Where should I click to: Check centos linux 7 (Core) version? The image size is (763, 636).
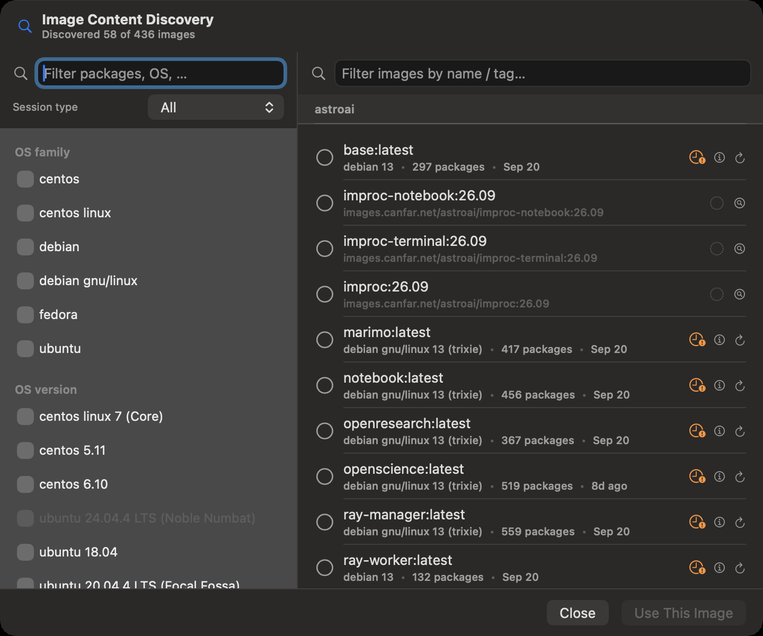point(25,417)
